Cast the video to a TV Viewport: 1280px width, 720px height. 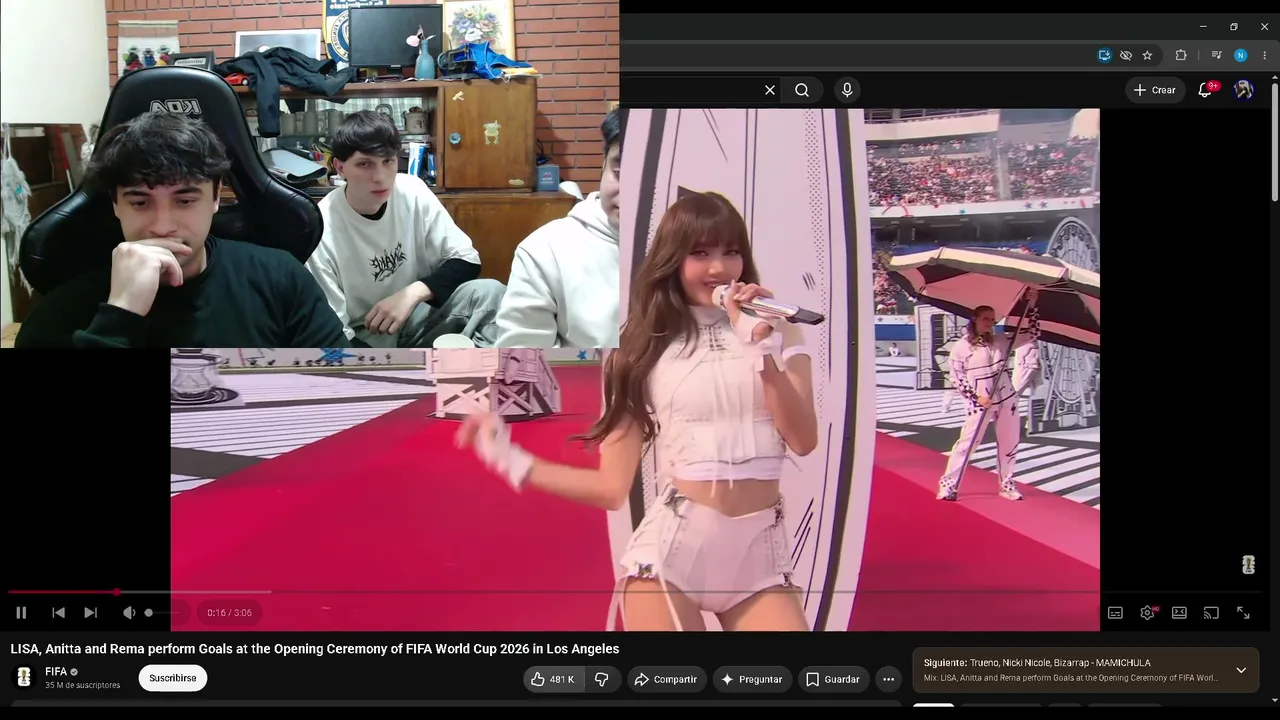[1211, 613]
